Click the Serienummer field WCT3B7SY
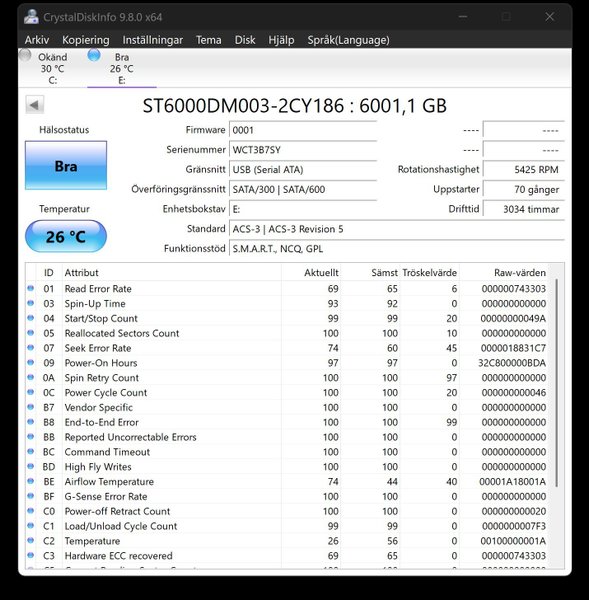589x600 pixels. tap(303, 150)
